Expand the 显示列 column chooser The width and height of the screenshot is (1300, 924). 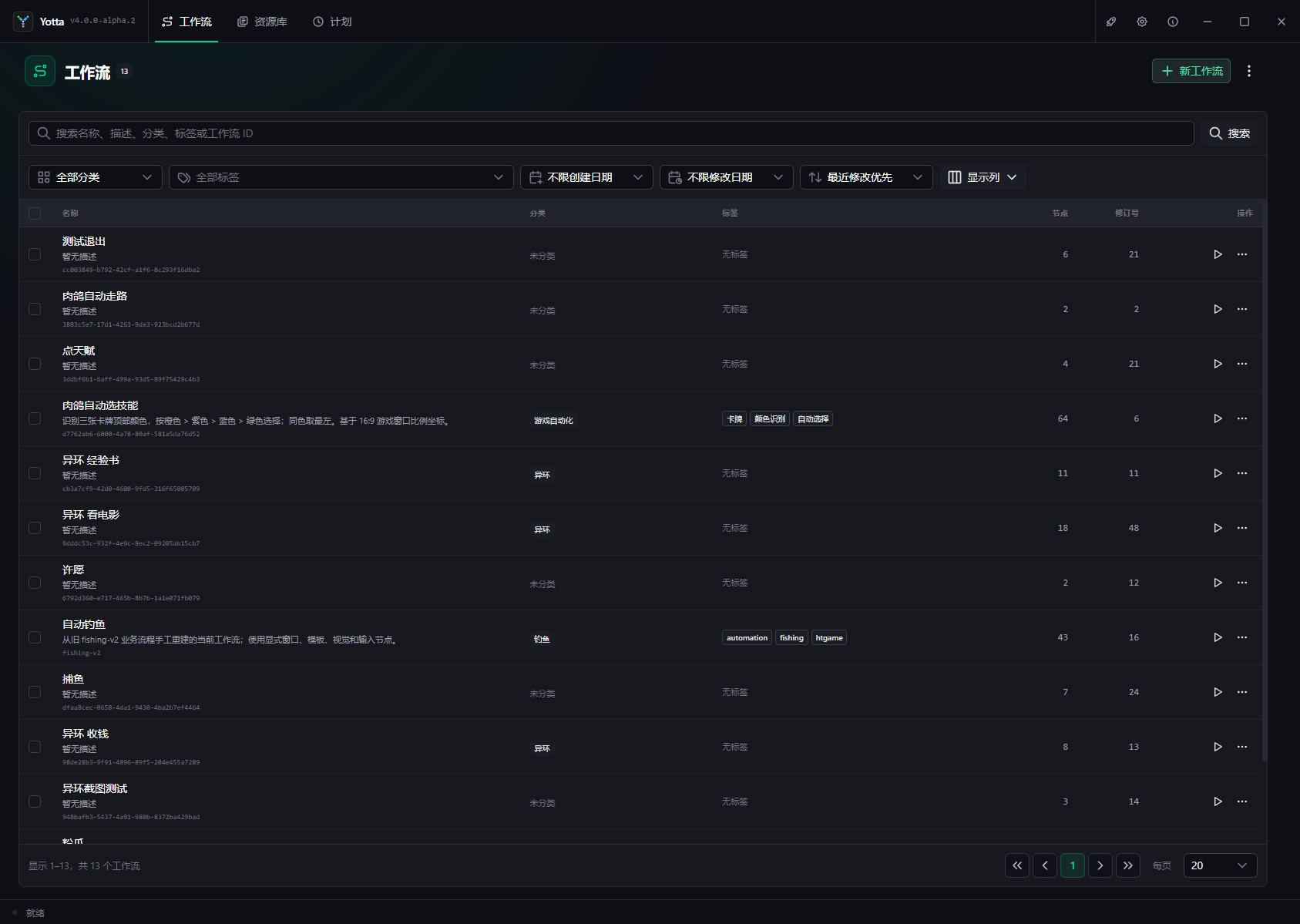tap(983, 177)
